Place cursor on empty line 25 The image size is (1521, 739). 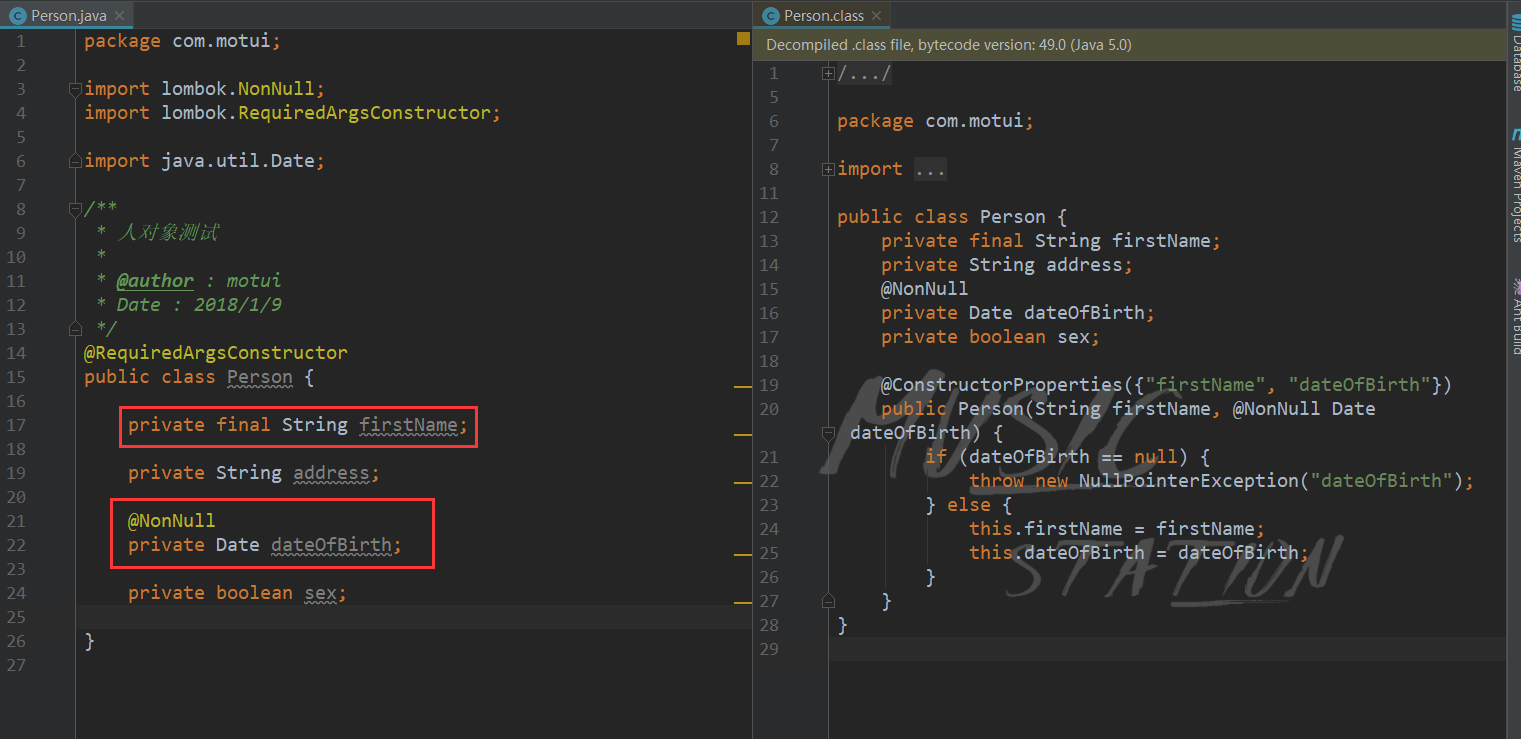(413, 617)
